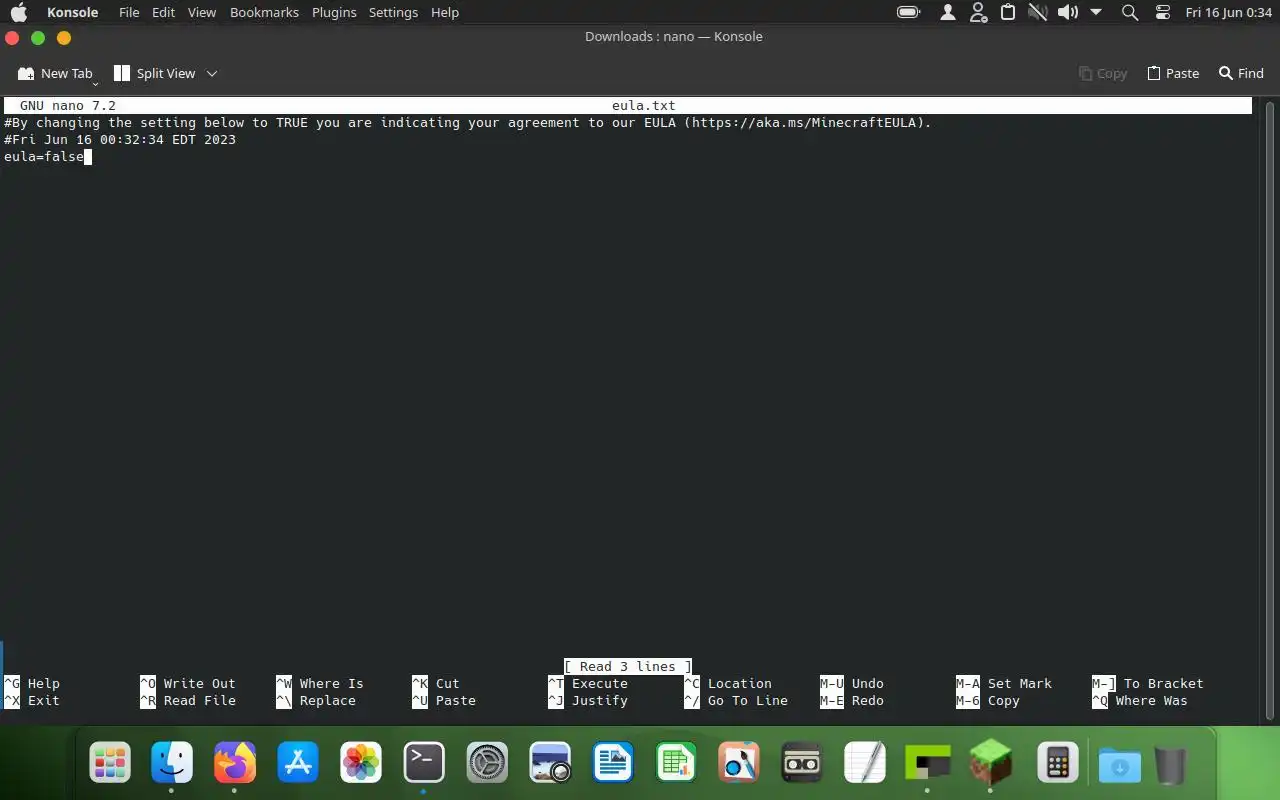Open the Help menu
The width and height of the screenshot is (1280, 800).
pos(445,12)
